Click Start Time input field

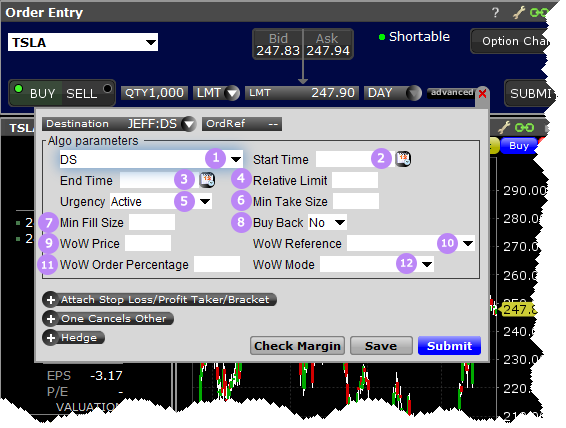pos(355,159)
